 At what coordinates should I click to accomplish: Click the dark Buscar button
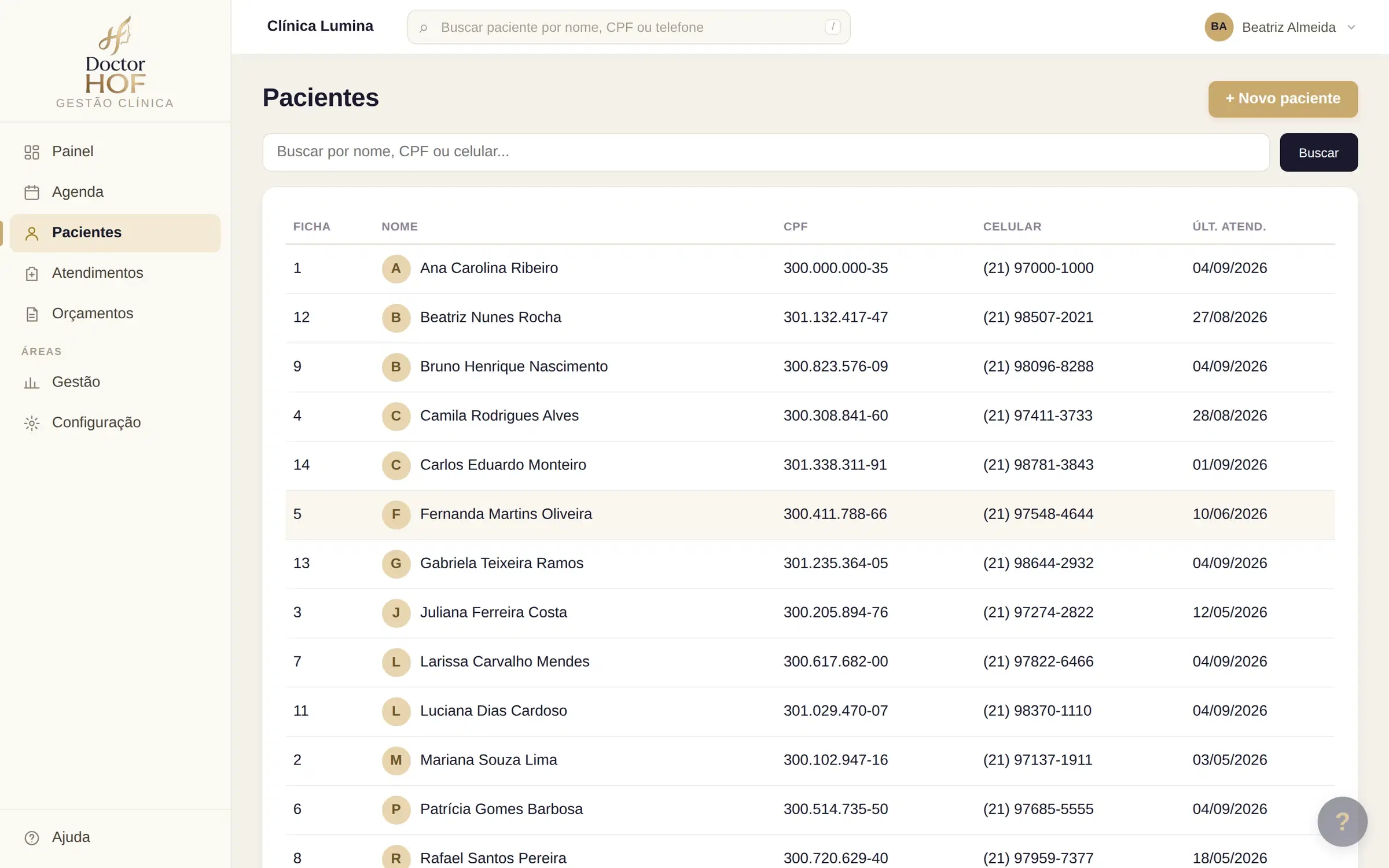click(1318, 152)
